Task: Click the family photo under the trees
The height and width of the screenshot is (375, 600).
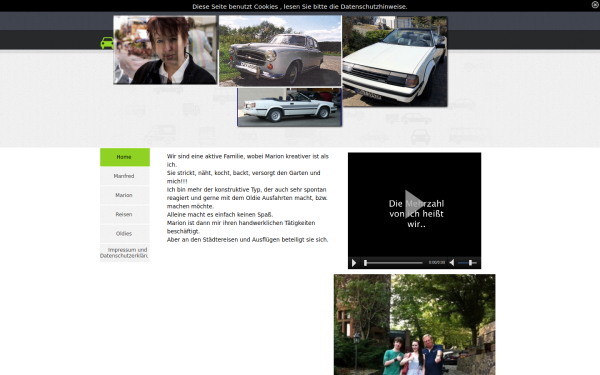Action: click(x=414, y=324)
